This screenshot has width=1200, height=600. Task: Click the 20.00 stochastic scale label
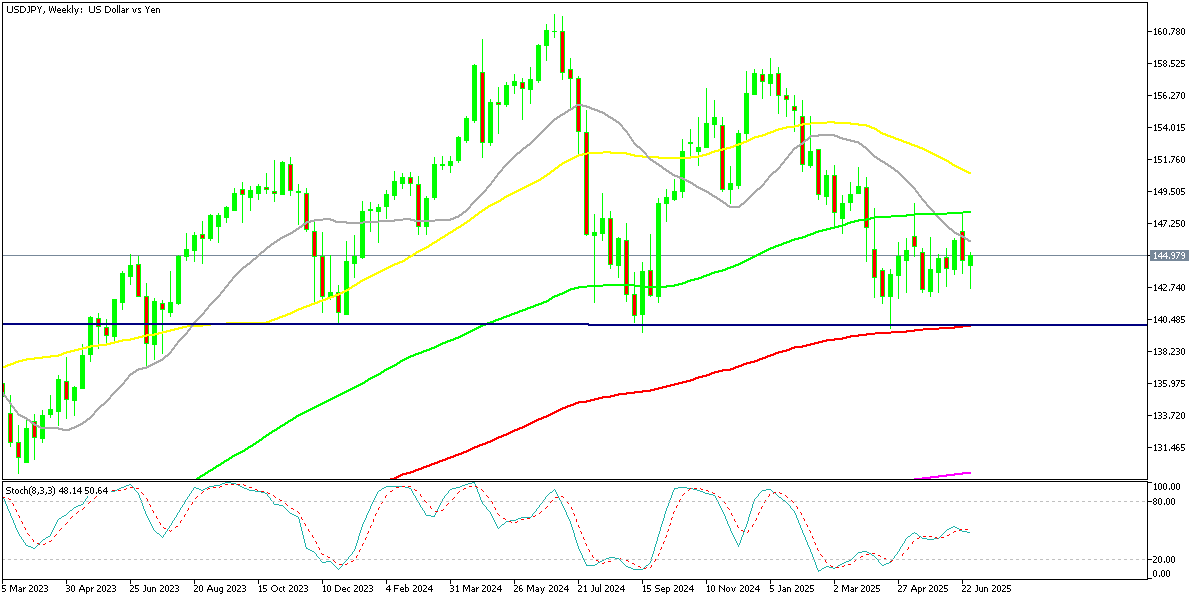point(1165,560)
